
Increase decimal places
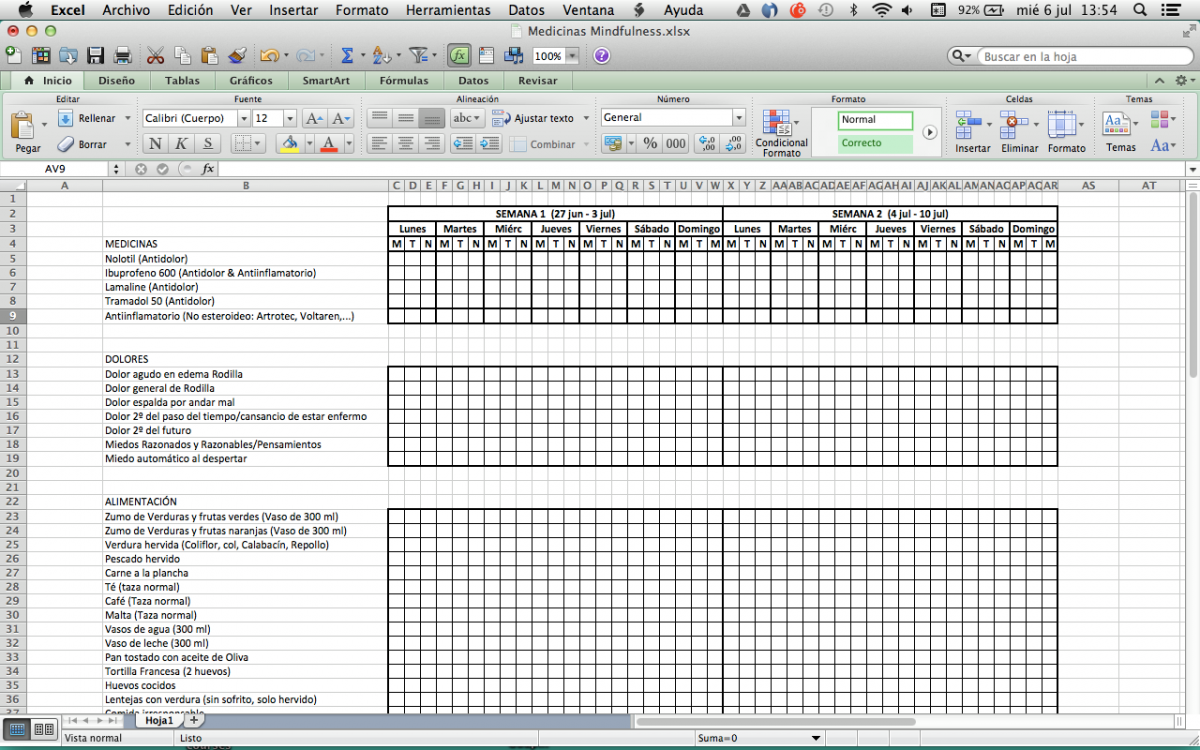708,144
